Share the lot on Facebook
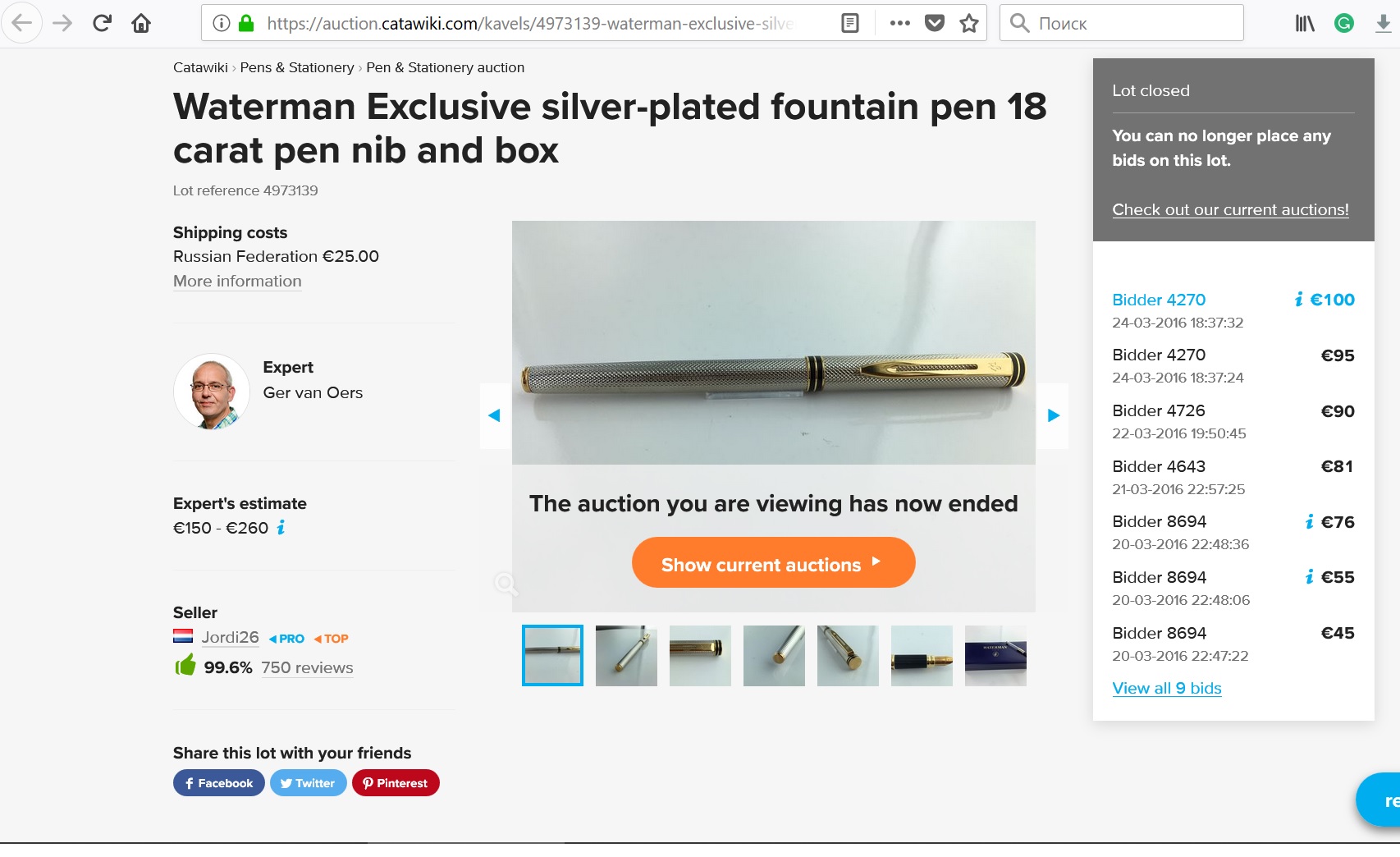 (x=218, y=783)
